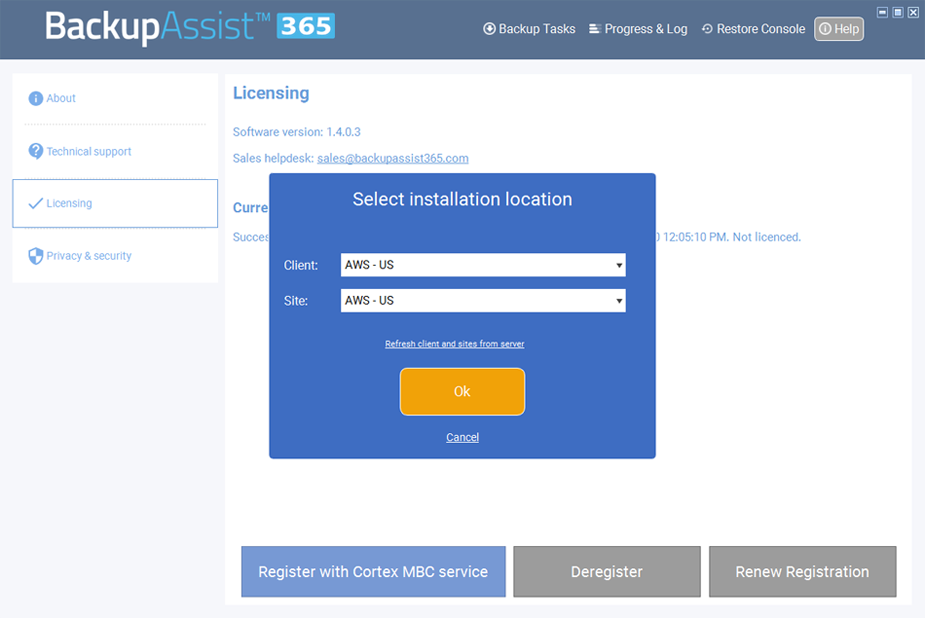Click the Restore Console icon
The height and width of the screenshot is (618, 925).
[707, 29]
